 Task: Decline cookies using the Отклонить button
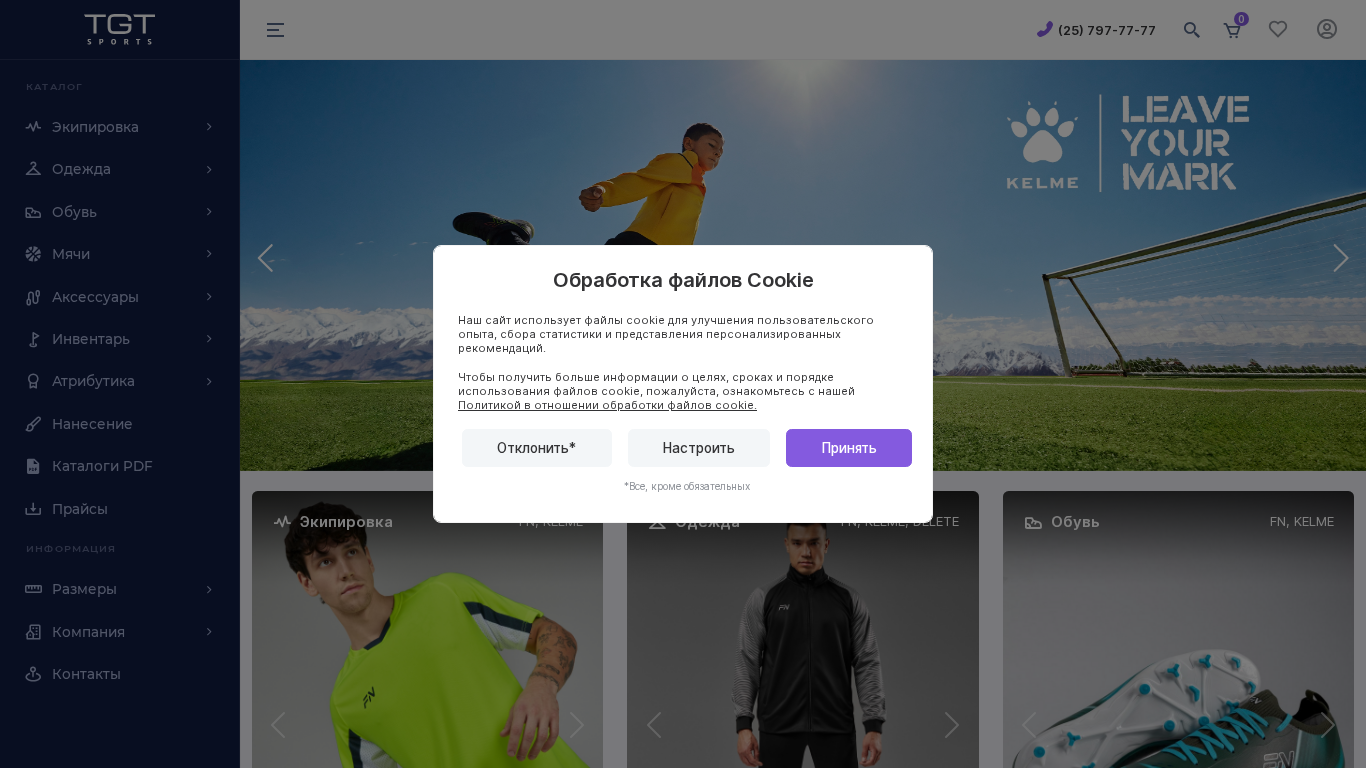[x=537, y=448]
